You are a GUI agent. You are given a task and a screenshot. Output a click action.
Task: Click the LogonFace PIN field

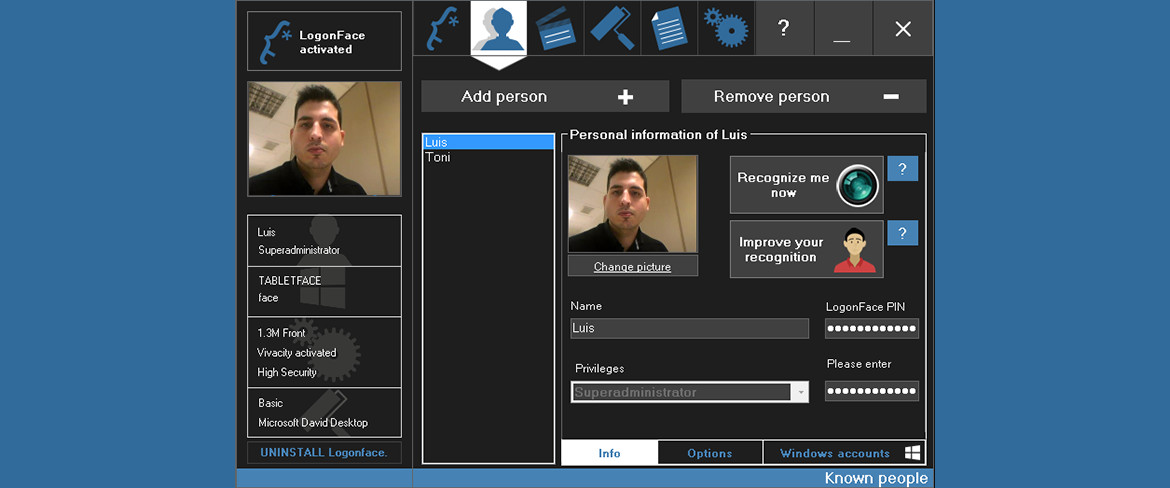872,328
